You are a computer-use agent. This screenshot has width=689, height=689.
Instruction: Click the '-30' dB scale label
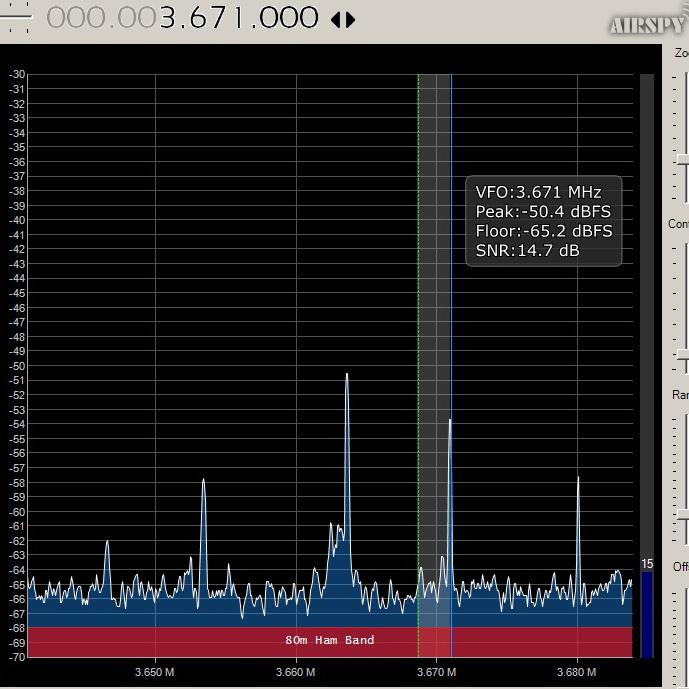17,74
